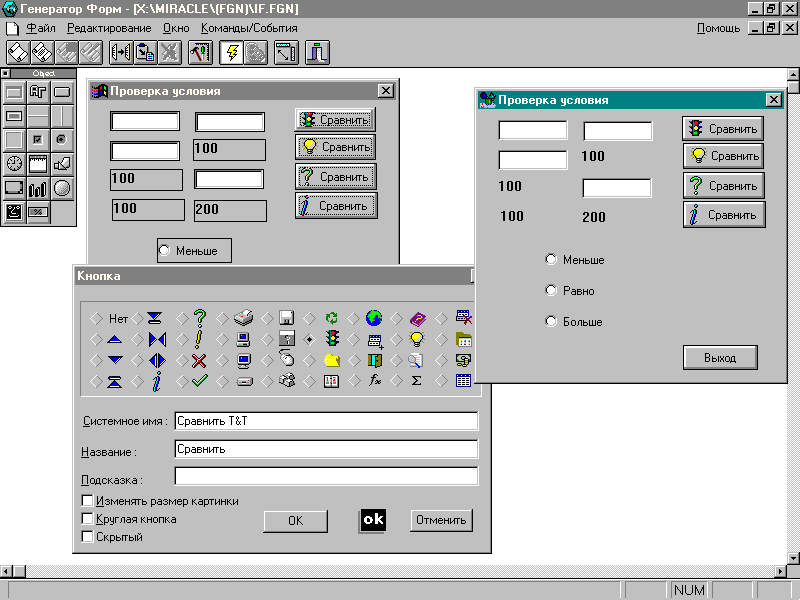Pick the green checkmark picture icon

click(199, 381)
